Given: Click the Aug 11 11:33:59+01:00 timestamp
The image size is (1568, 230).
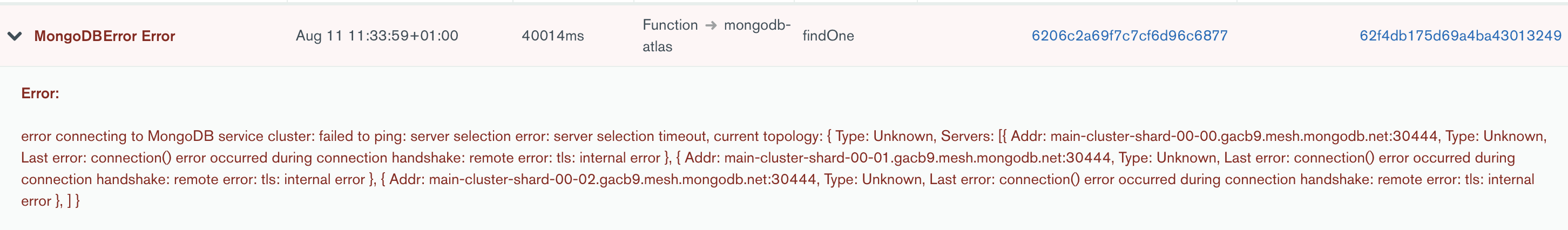Looking at the screenshot, I should click(377, 36).
